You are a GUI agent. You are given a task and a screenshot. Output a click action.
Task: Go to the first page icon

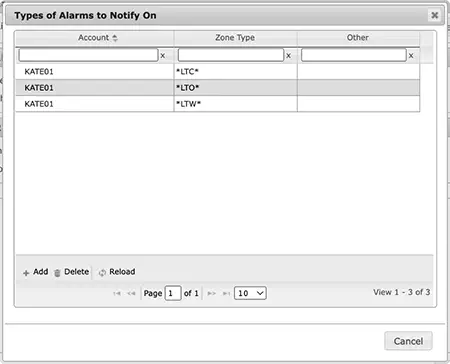(x=117, y=293)
